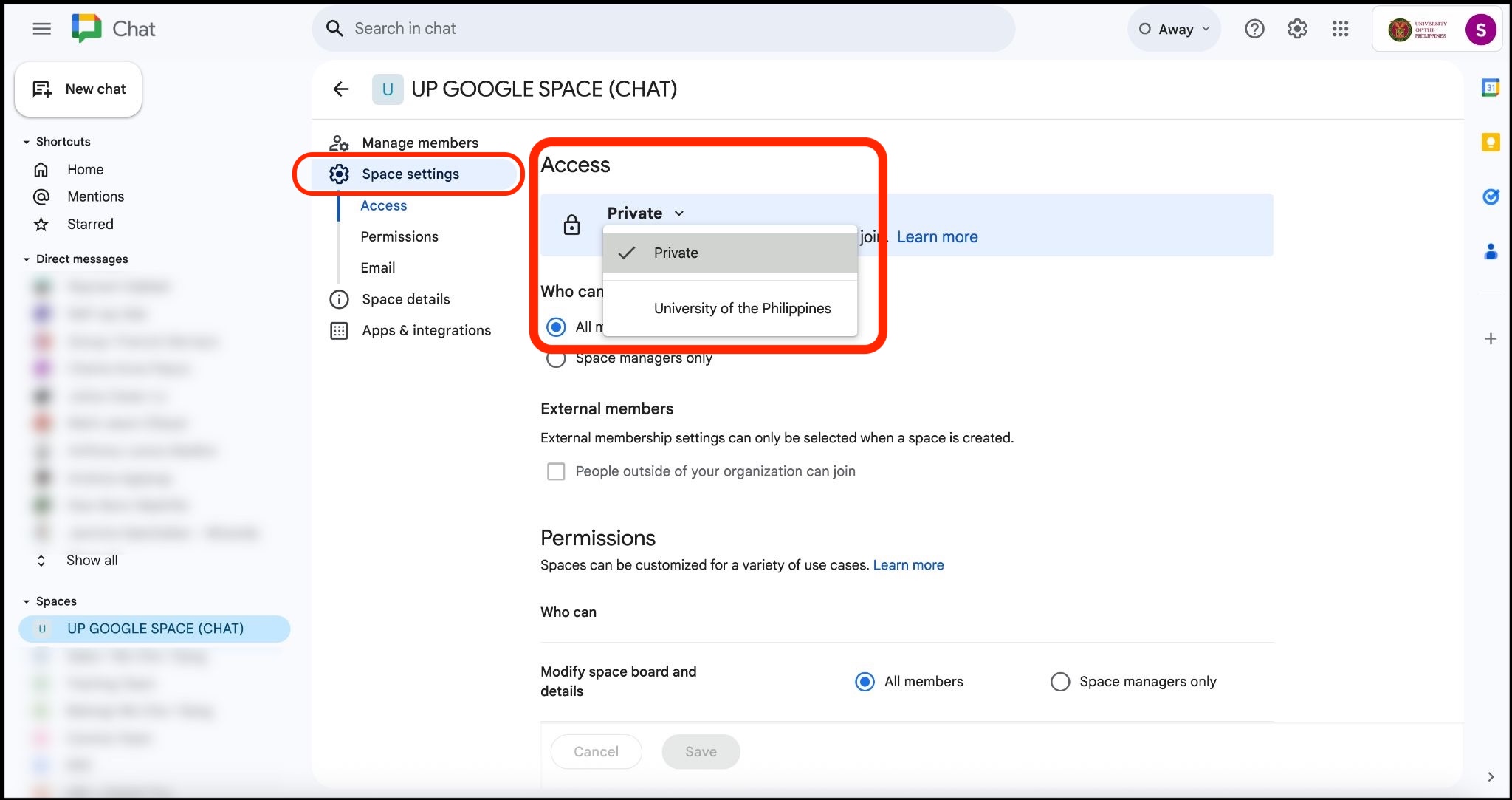Open Learn more link under Permissions
The height and width of the screenshot is (800, 1512).
click(909, 565)
